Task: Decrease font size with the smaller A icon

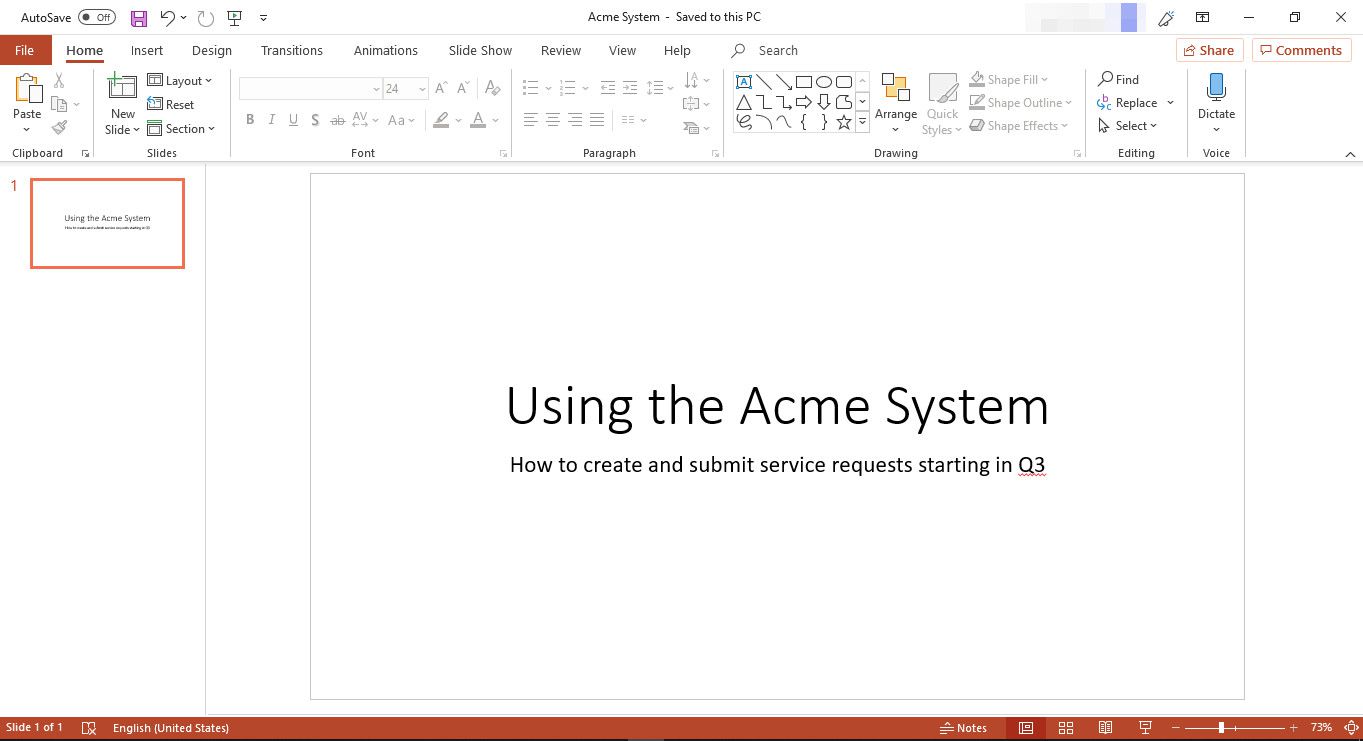Action: coord(463,89)
